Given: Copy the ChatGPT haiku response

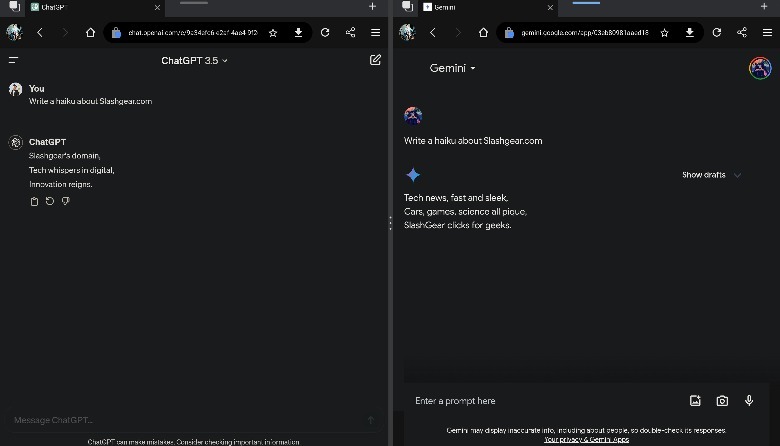Looking at the screenshot, I should point(34,202).
